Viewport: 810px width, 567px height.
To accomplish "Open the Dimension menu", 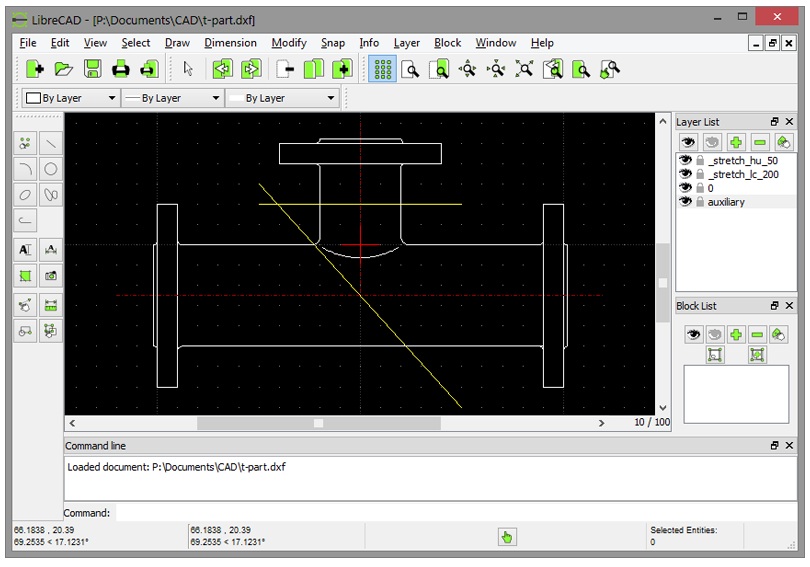I will (x=230, y=43).
